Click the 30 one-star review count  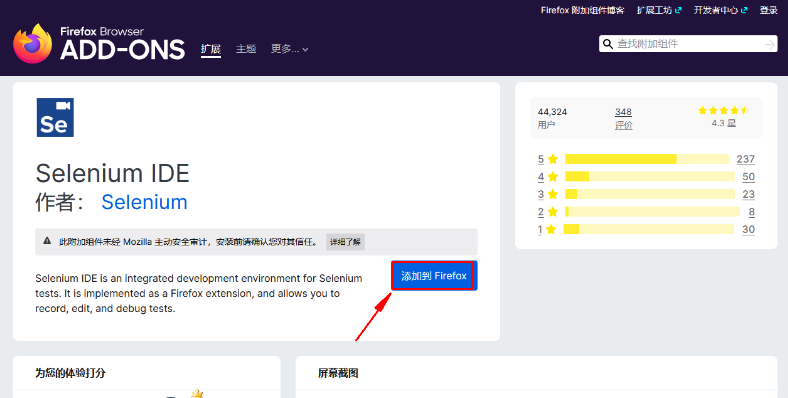748,229
